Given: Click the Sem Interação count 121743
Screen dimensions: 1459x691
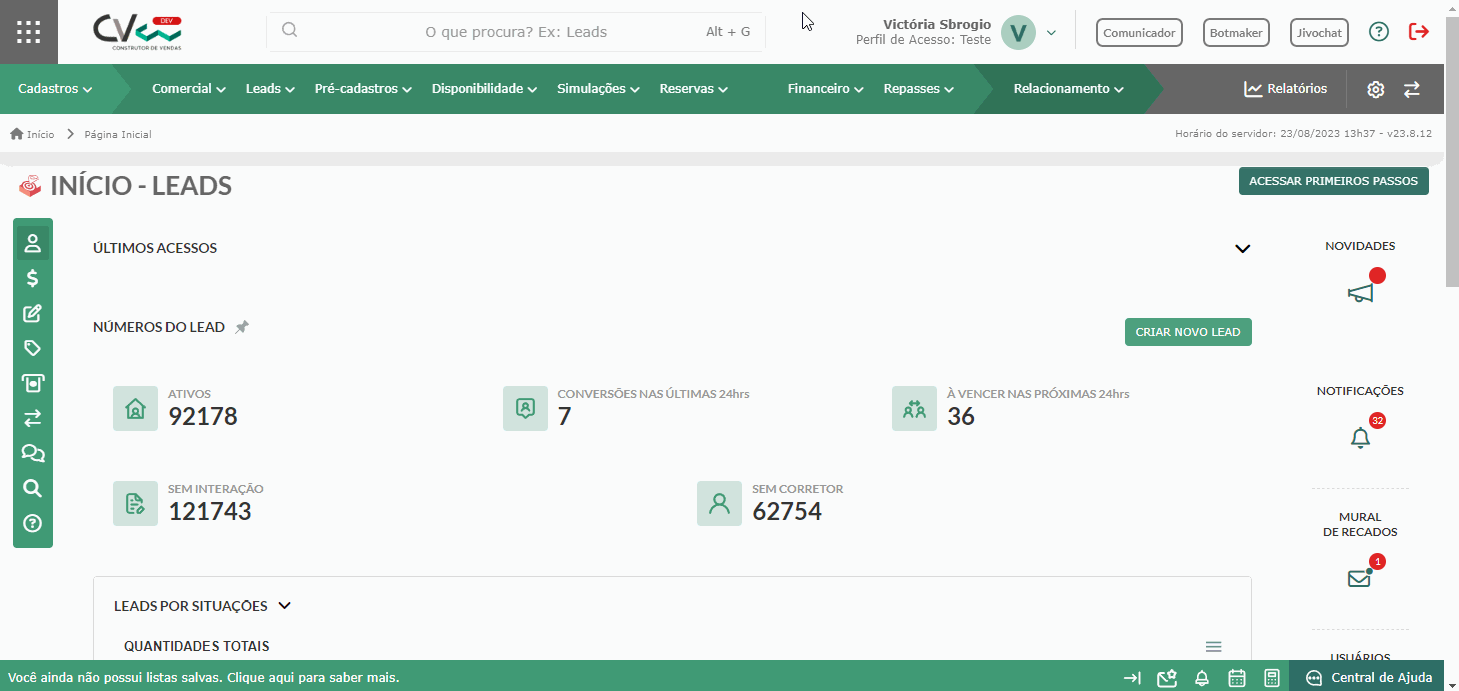Looking at the screenshot, I should click(210, 511).
